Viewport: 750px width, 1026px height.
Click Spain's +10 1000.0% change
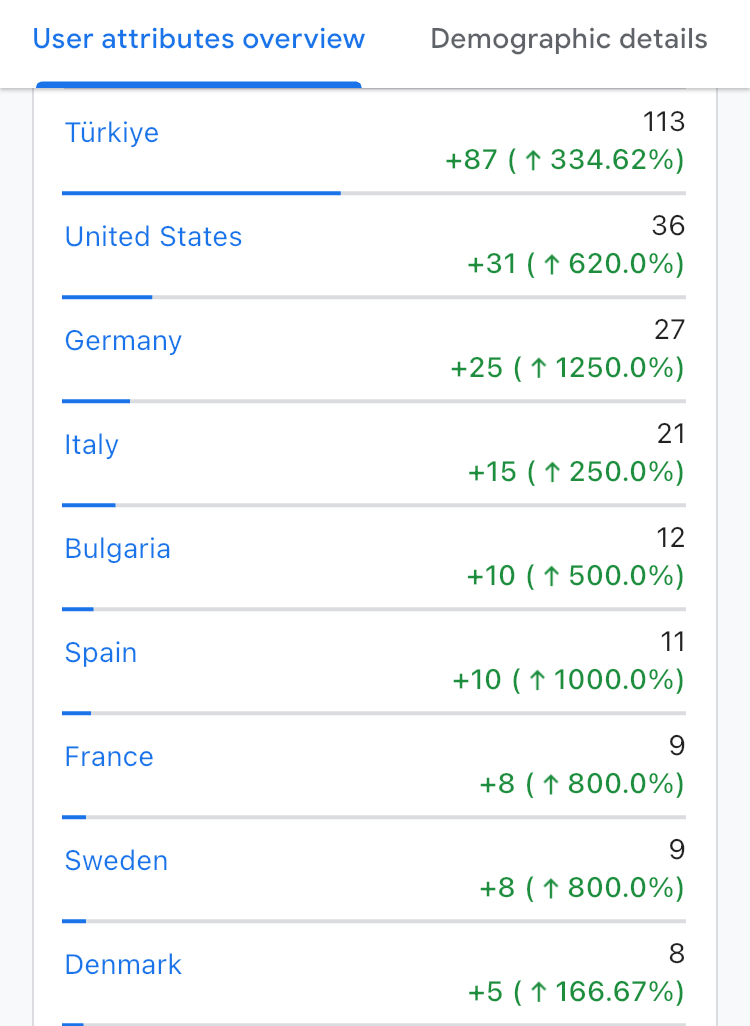[x=568, y=681]
